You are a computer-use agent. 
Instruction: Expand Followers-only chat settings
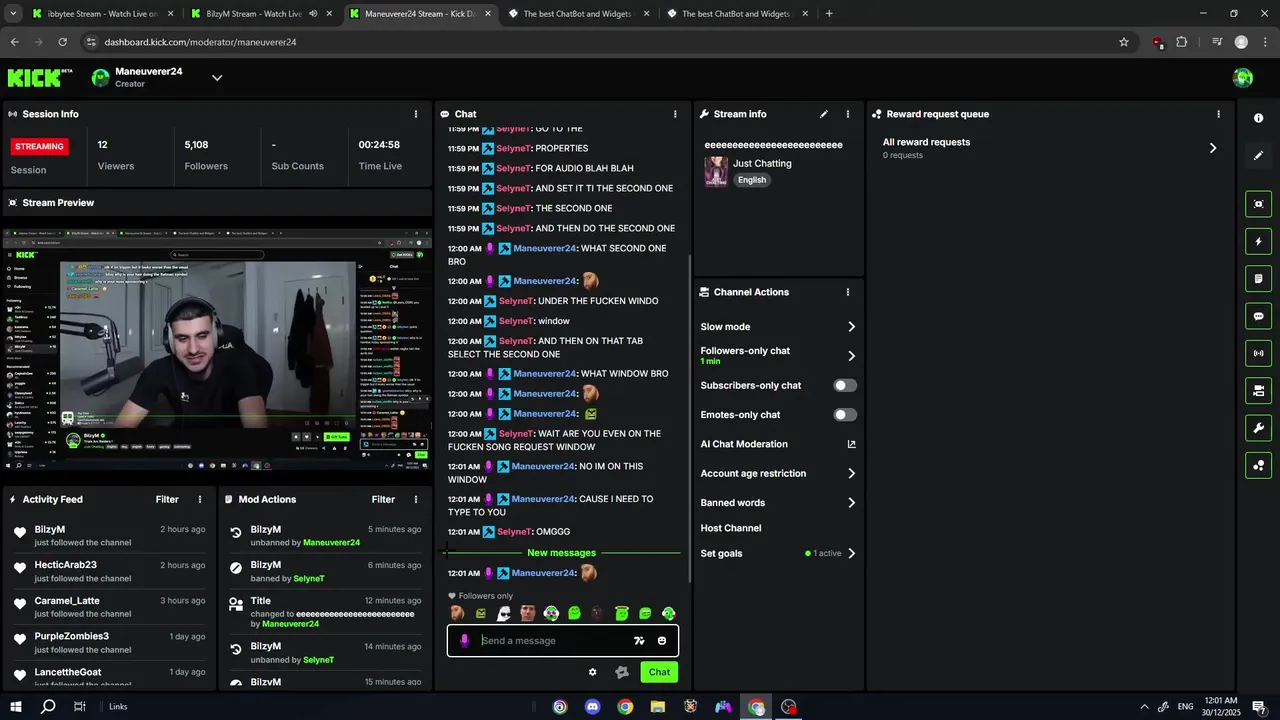(851, 356)
